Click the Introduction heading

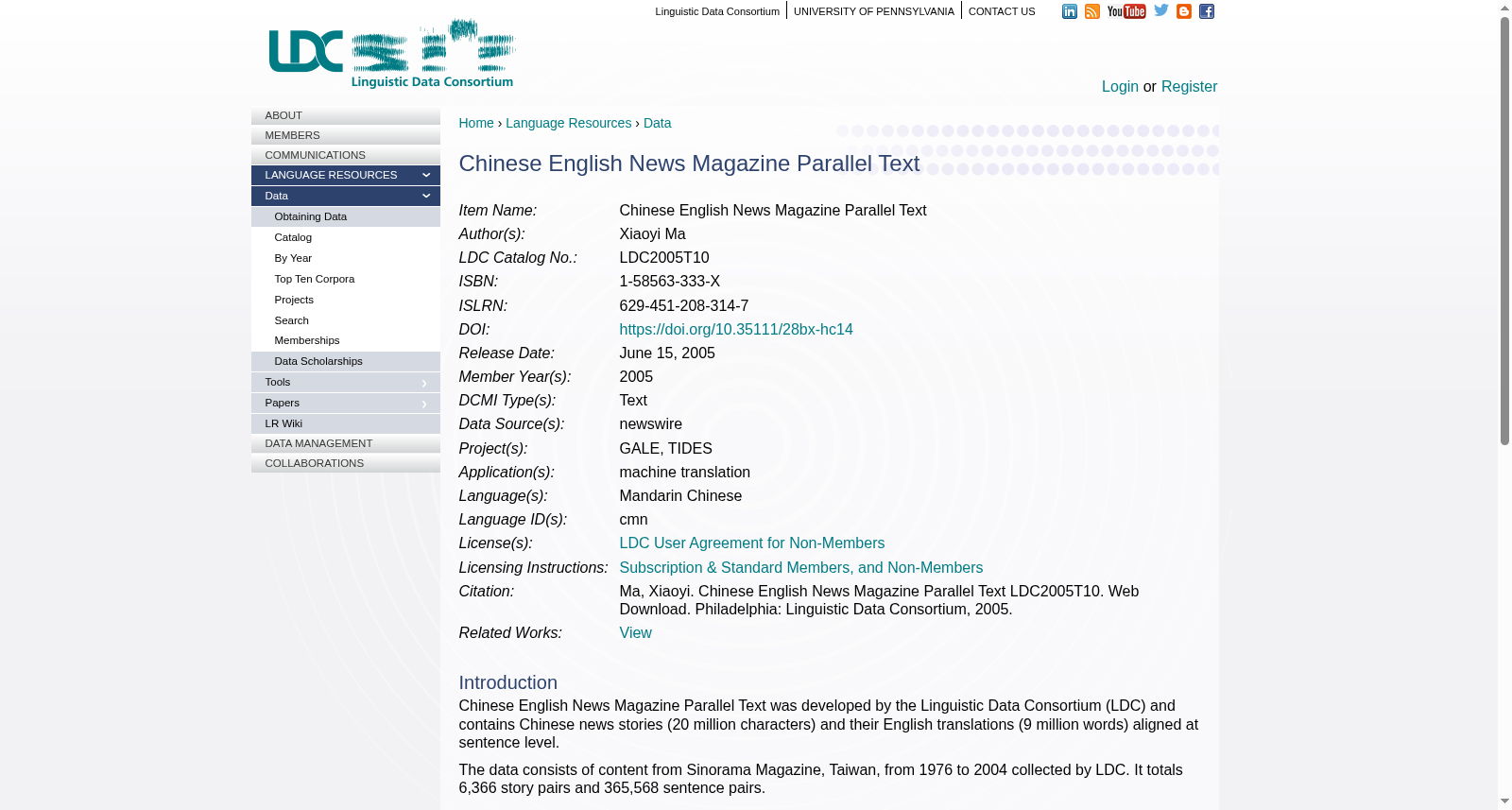(x=507, y=682)
